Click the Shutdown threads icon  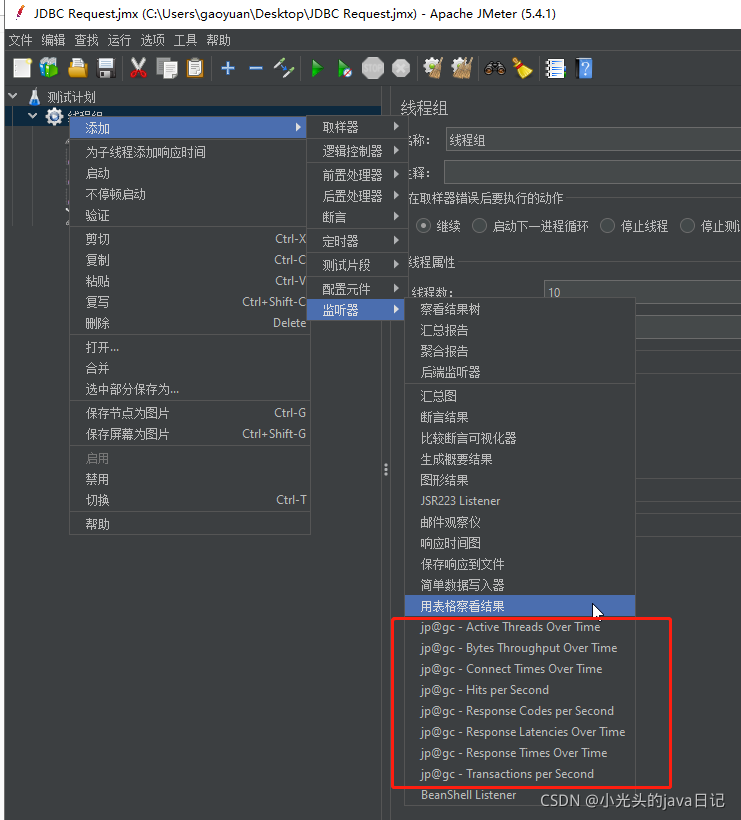pyautogui.click(x=401, y=69)
